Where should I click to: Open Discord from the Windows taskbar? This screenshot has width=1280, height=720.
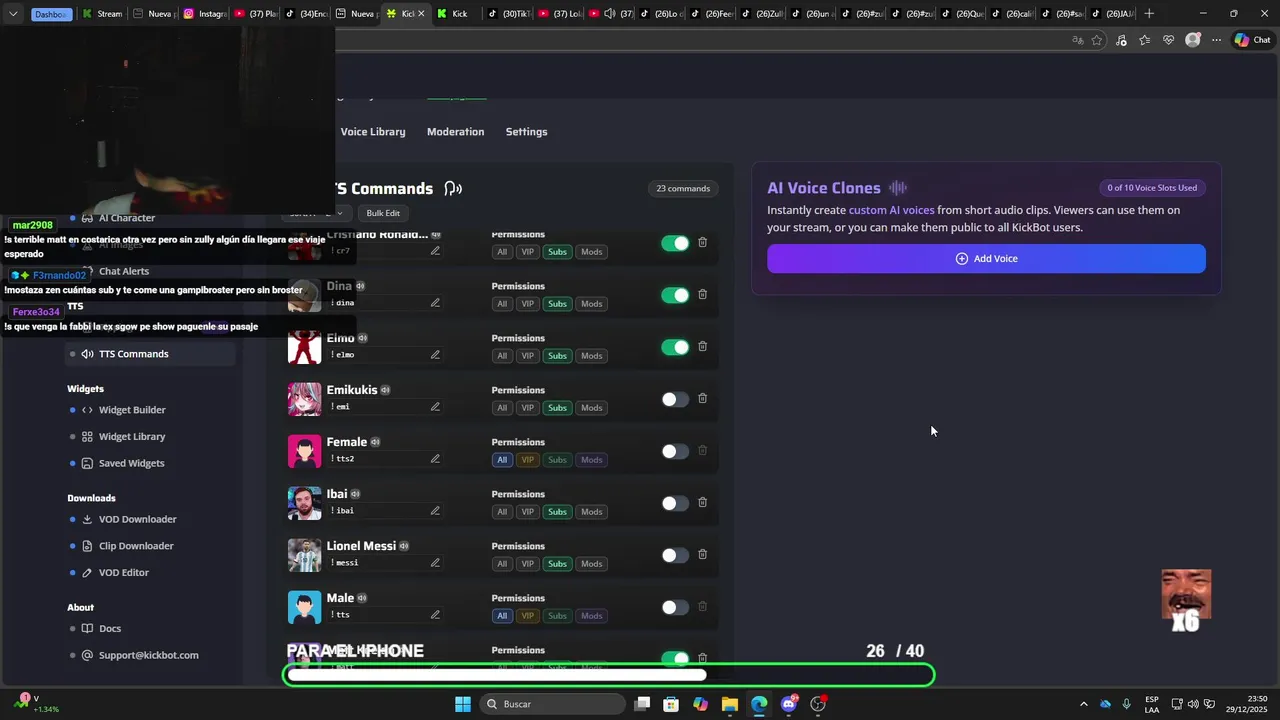pyautogui.click(x=789, y=704)
